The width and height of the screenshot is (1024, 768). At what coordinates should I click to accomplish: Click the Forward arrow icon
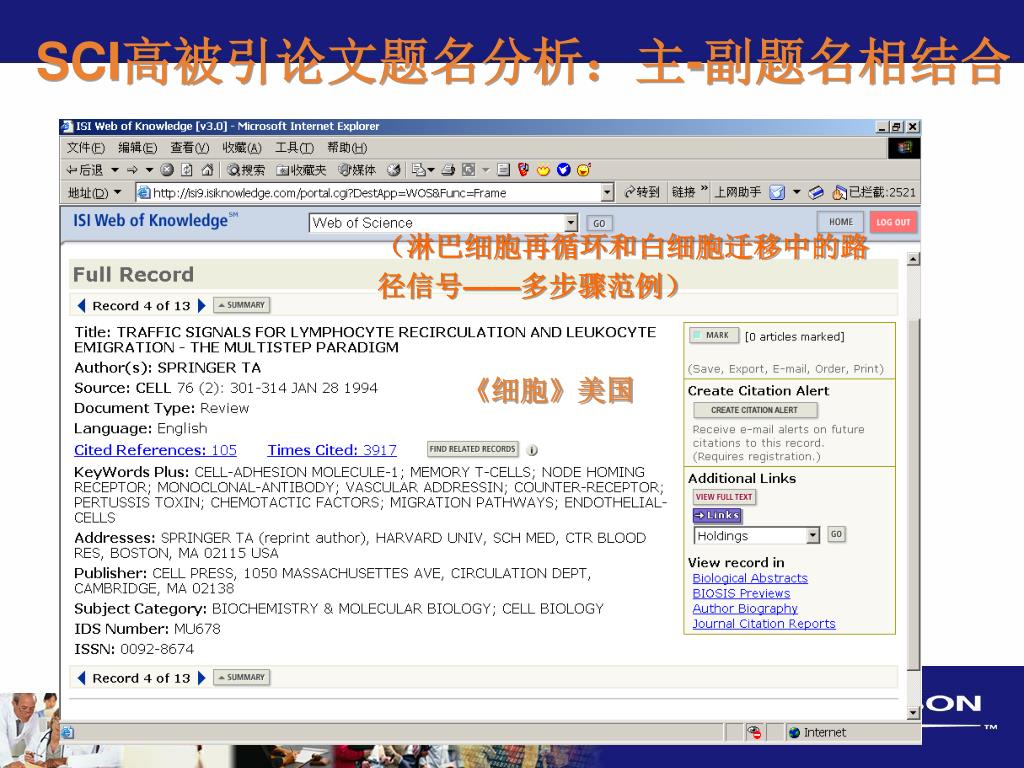click(x=133, y=170)
